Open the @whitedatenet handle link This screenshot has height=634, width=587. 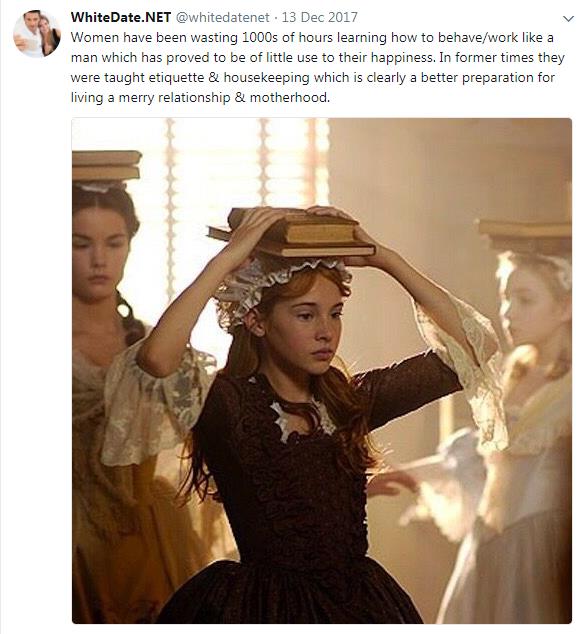[223, 17]
